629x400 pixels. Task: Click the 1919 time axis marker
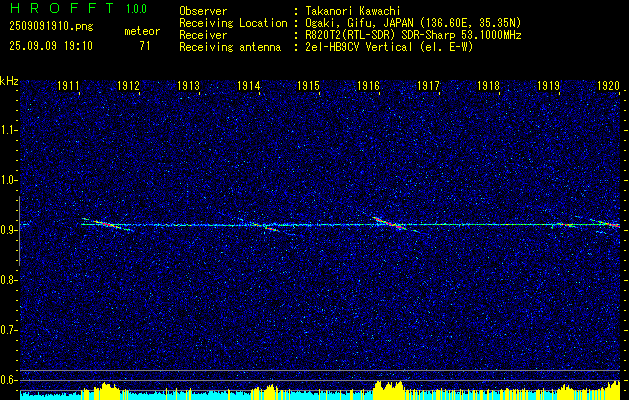548,86
